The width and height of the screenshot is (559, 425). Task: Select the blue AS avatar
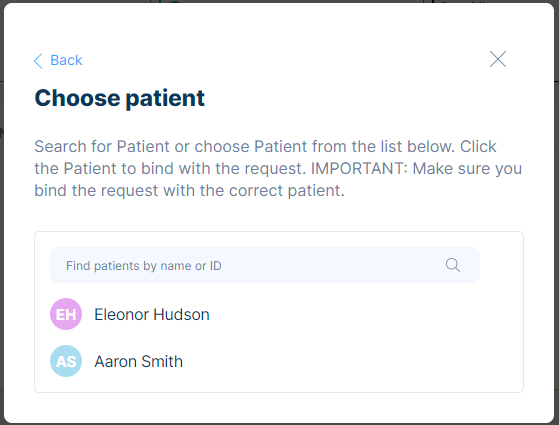click(66, 361)
